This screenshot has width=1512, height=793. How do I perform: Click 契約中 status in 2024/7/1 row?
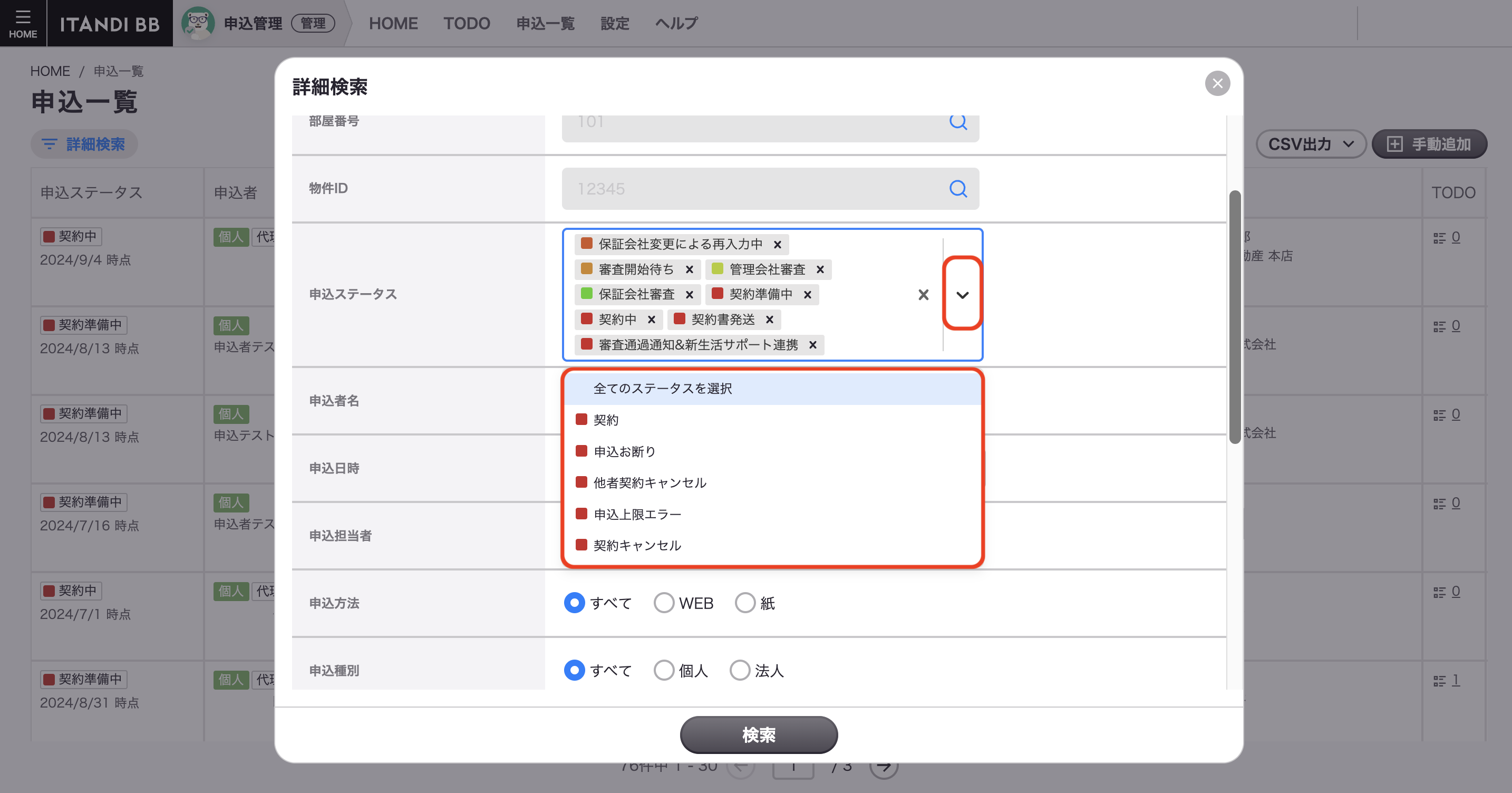click(x=71, y=591)
